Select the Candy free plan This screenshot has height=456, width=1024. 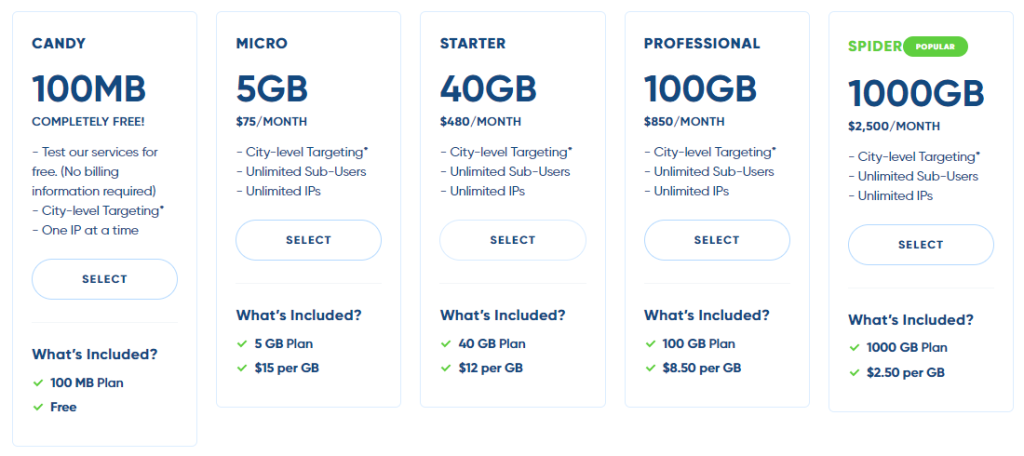[x=105, y=279]
